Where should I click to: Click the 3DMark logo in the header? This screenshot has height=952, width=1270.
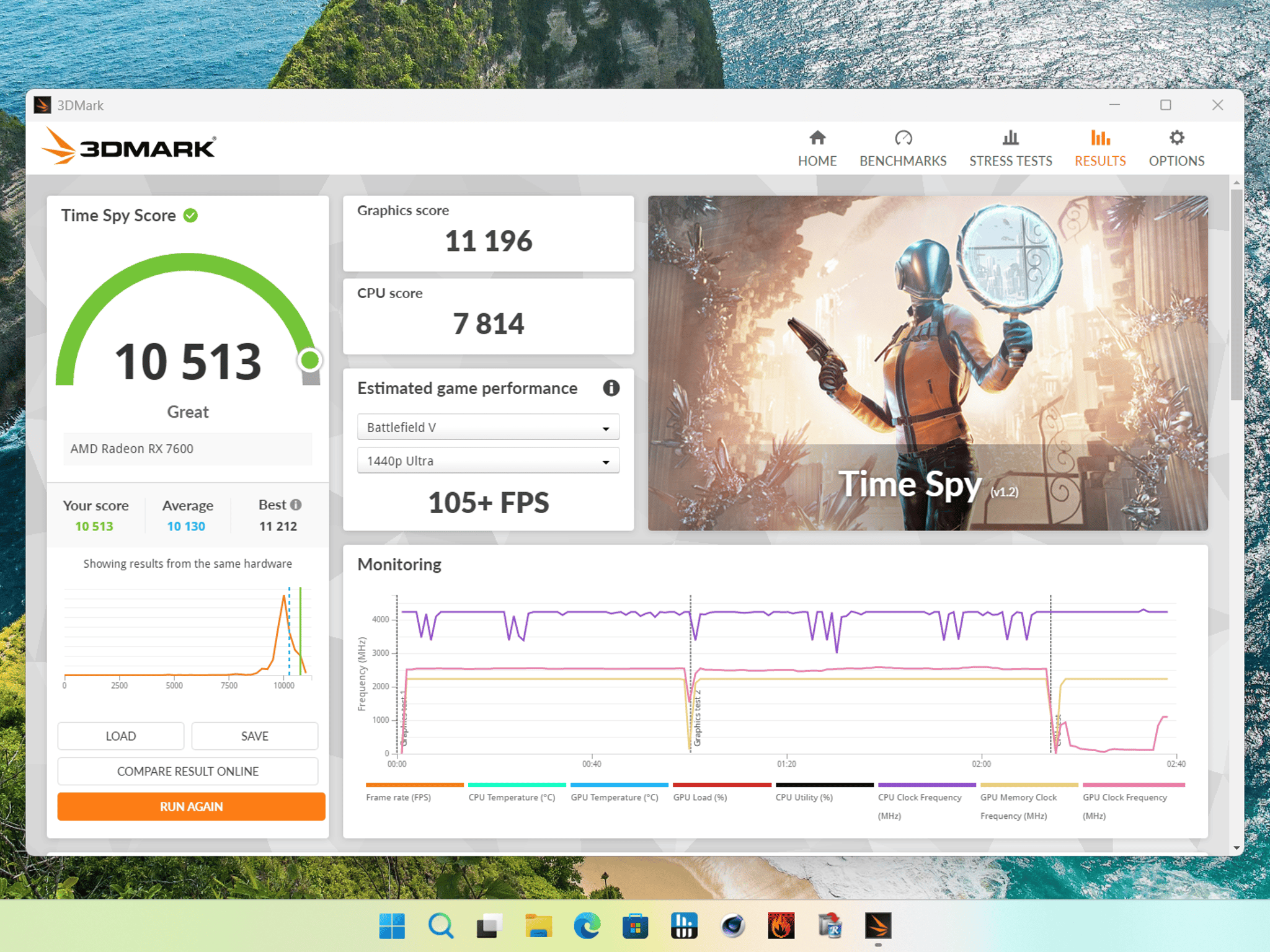click(x=128, y=146)
